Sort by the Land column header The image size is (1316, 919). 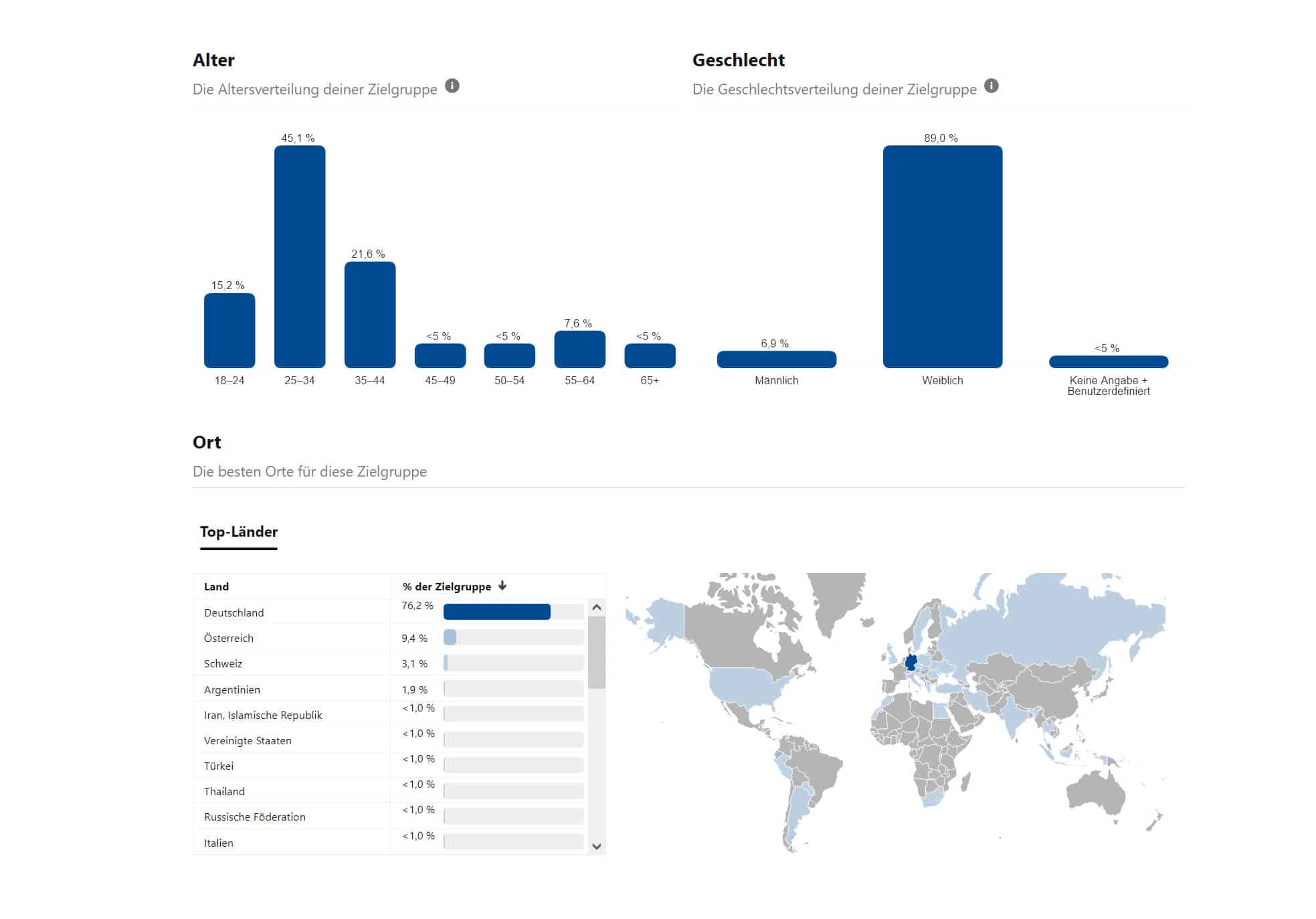(216, 586)
